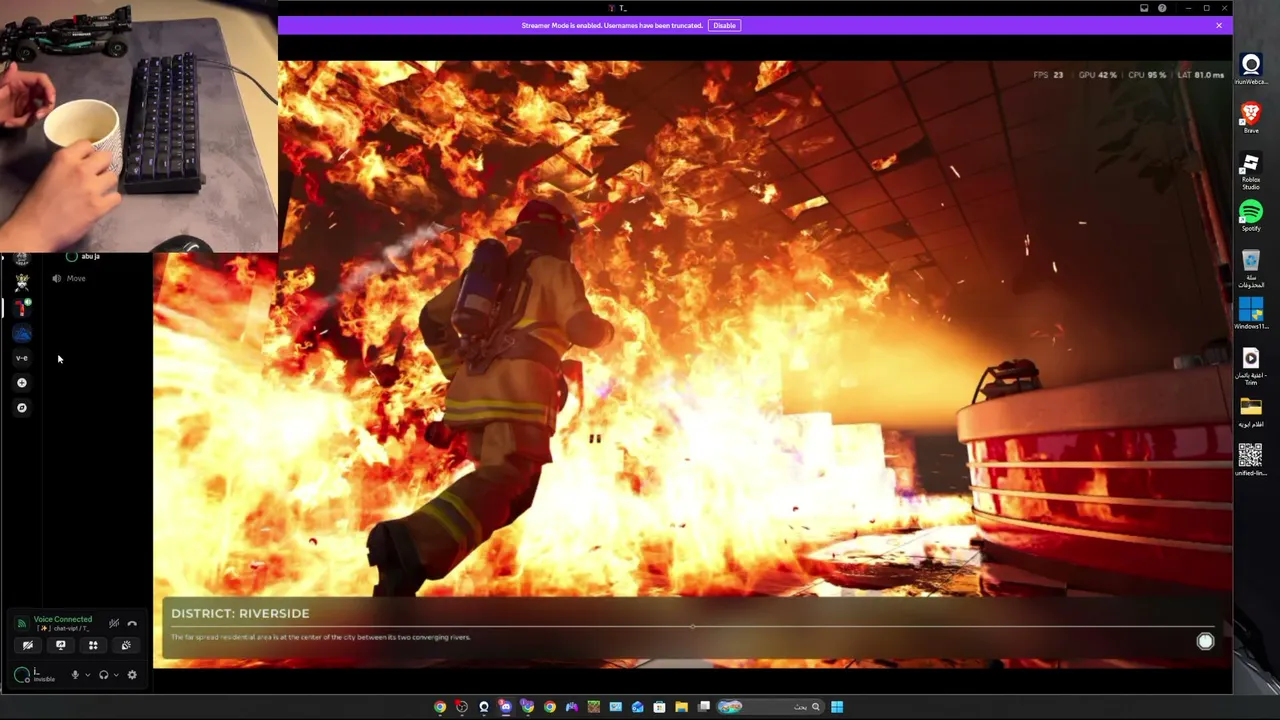
Task: Open the video file with Trim in its name
Action: [x=1251, y=366]
